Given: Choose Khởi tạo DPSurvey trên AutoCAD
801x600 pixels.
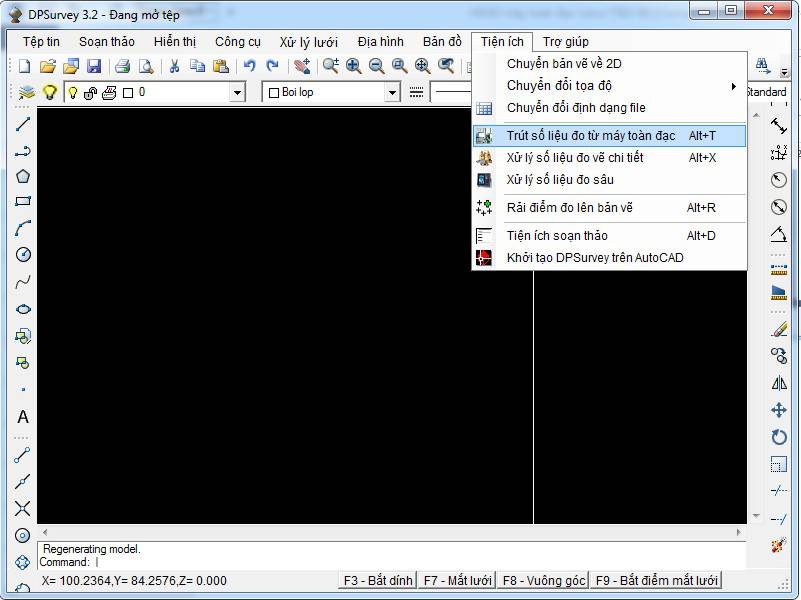Looking at the screenshot, I should pos(609,258).
